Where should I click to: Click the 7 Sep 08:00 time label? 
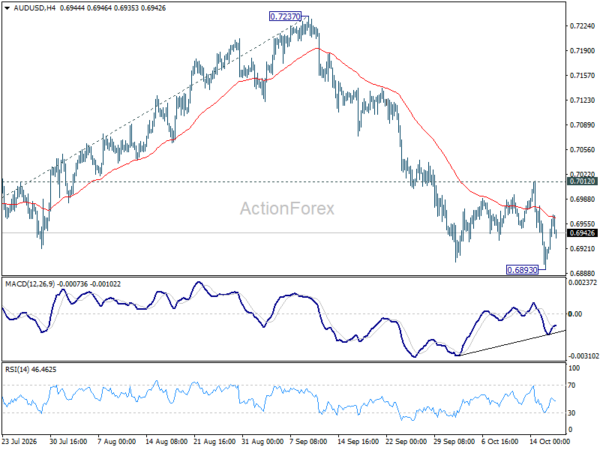(x=308, y=442)
